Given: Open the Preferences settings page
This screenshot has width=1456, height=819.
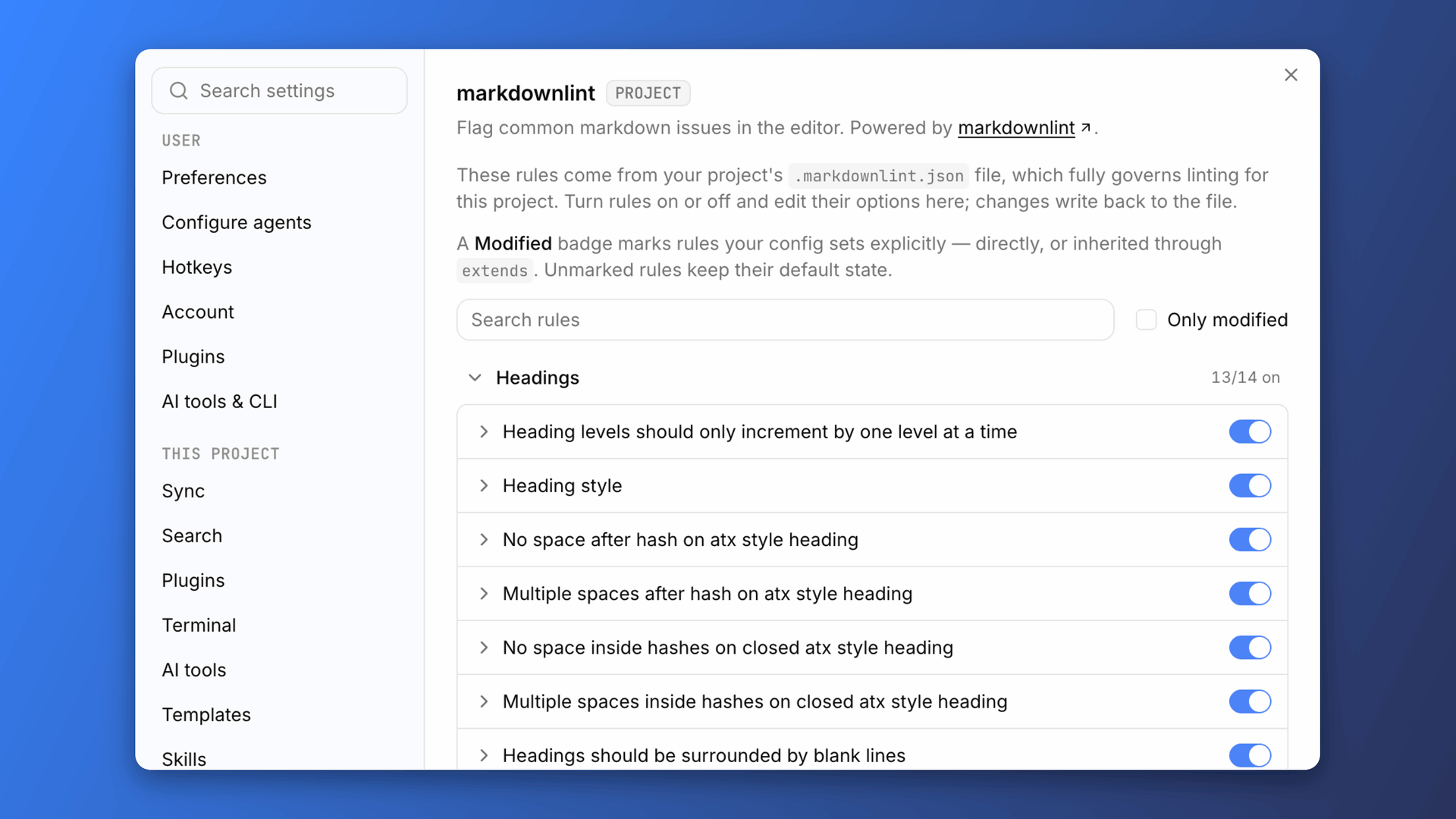Looking at the screenshot, I should point(214,177).
